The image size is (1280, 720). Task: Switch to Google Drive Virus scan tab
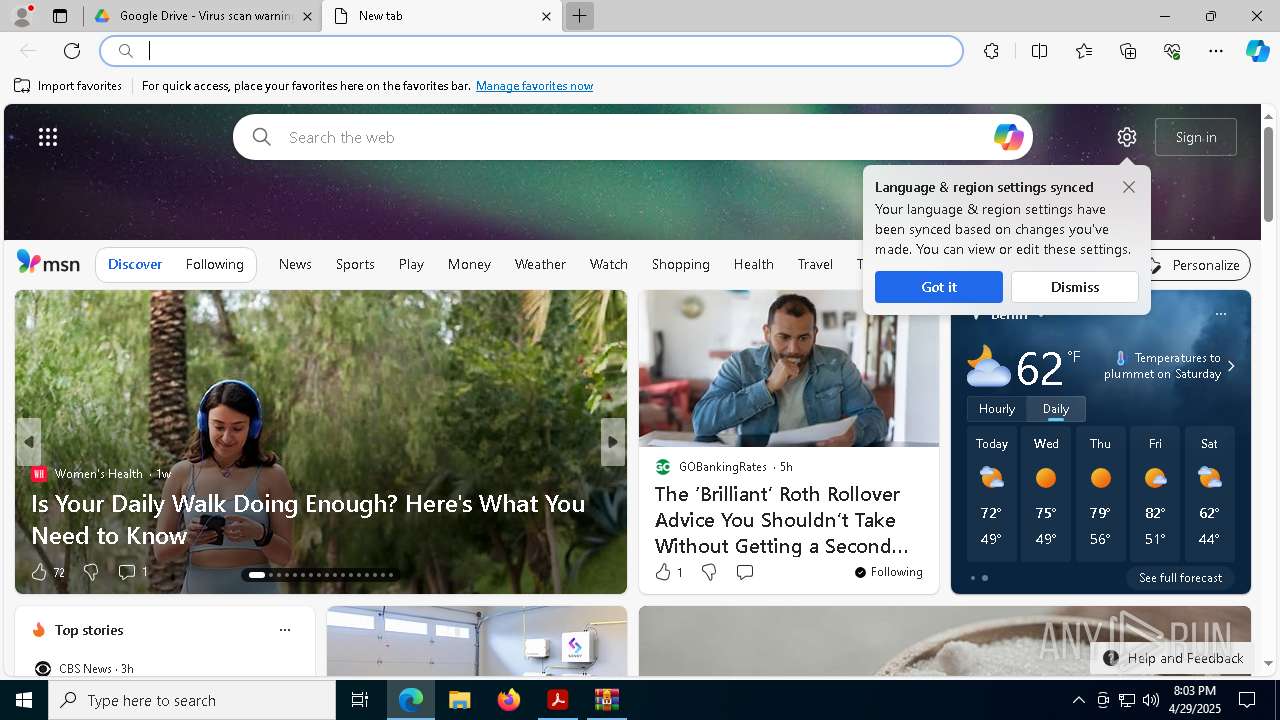coord(203,16)
